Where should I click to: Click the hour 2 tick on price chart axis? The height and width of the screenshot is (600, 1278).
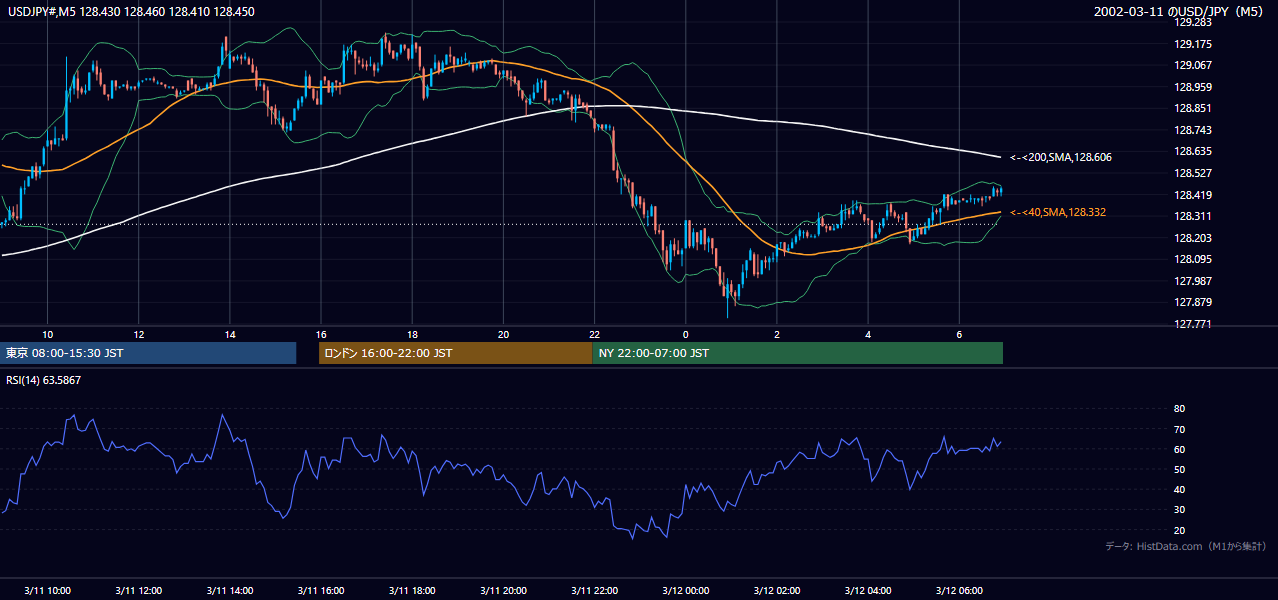click(777, 334)
